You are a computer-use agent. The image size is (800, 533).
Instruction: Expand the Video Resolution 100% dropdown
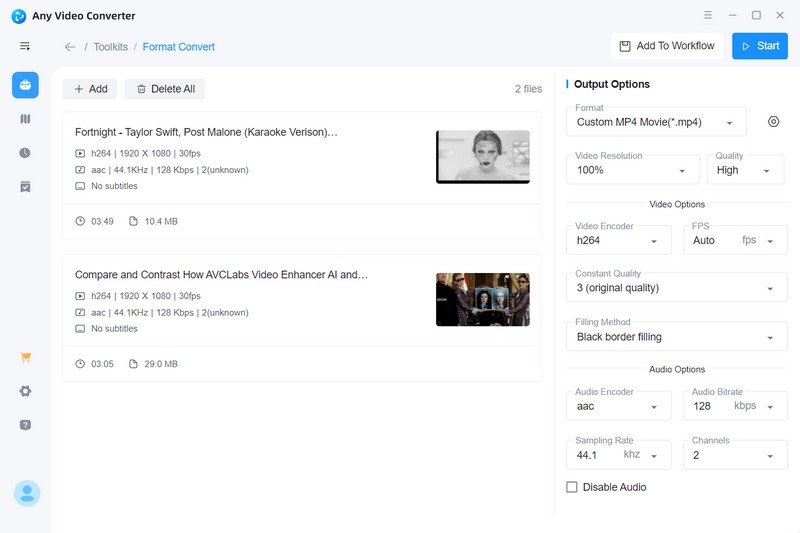point(633,170)
